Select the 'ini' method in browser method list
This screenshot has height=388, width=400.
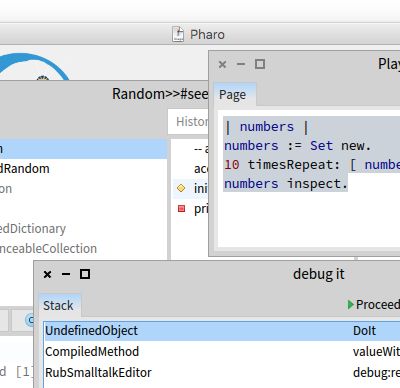191,189
